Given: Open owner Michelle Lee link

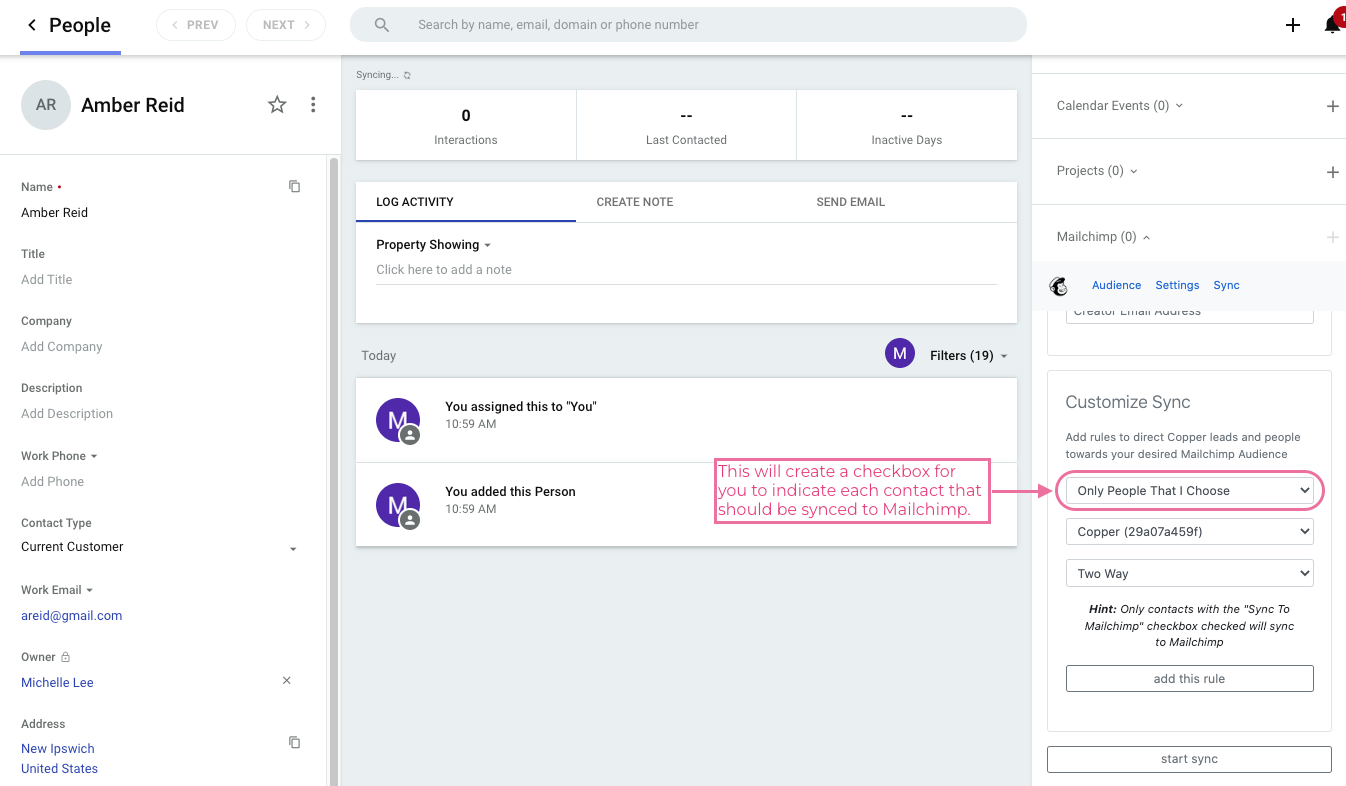Looking at the screenshot, I should (x=57, y=682).
